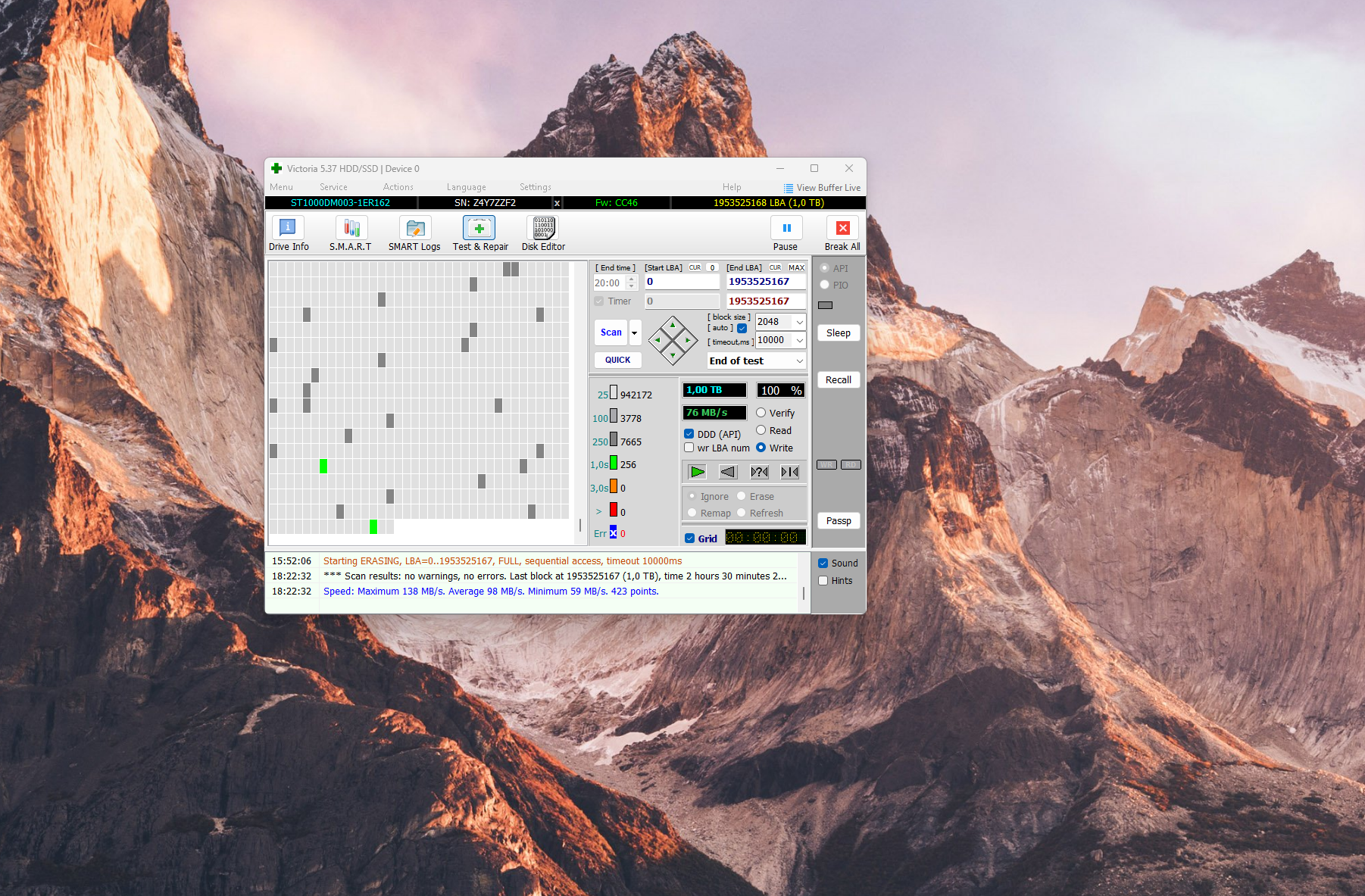Click the QUICK scan button

click(x=617, y=361)
